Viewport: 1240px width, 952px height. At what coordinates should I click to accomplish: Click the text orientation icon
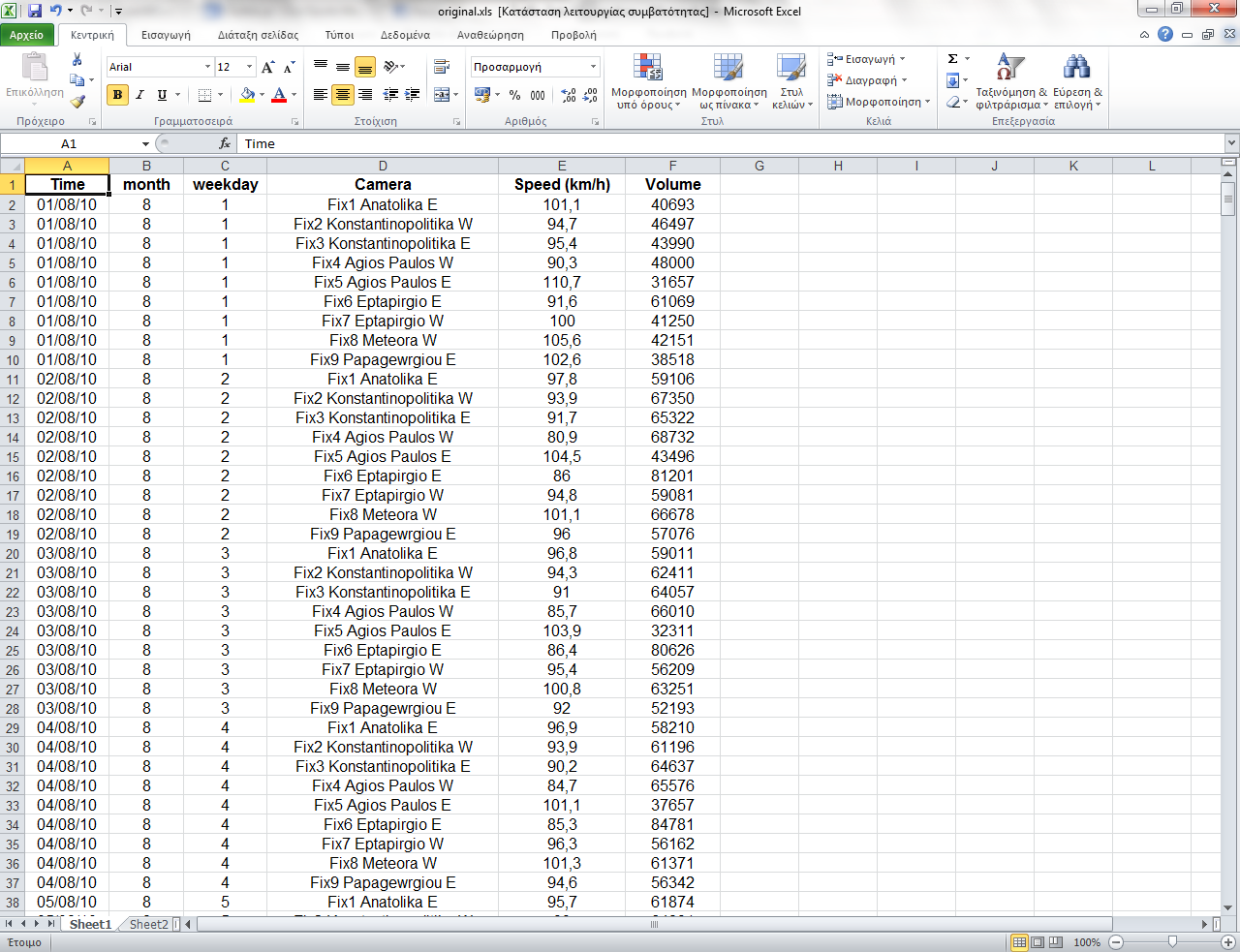click(391, 67)
